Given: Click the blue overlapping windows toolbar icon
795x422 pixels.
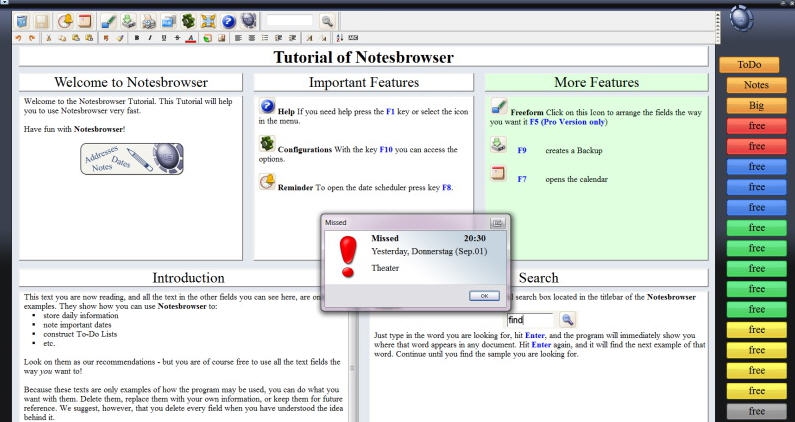Looking at the screenshot, I should 168,21.
